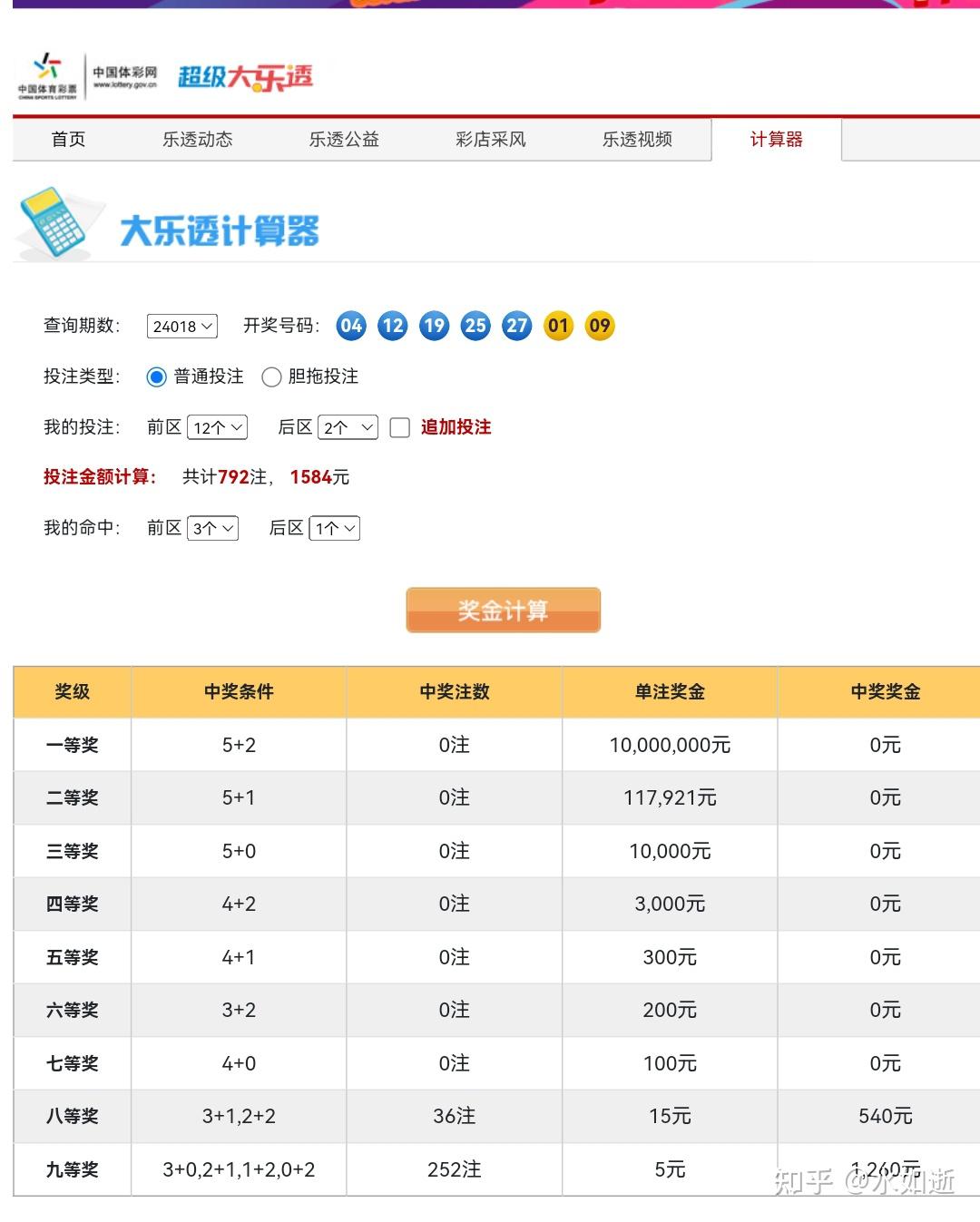Click the blue ball numbered 19
Image resolution: width=980 pixels, height=1222 pixels.
[433, 326]
